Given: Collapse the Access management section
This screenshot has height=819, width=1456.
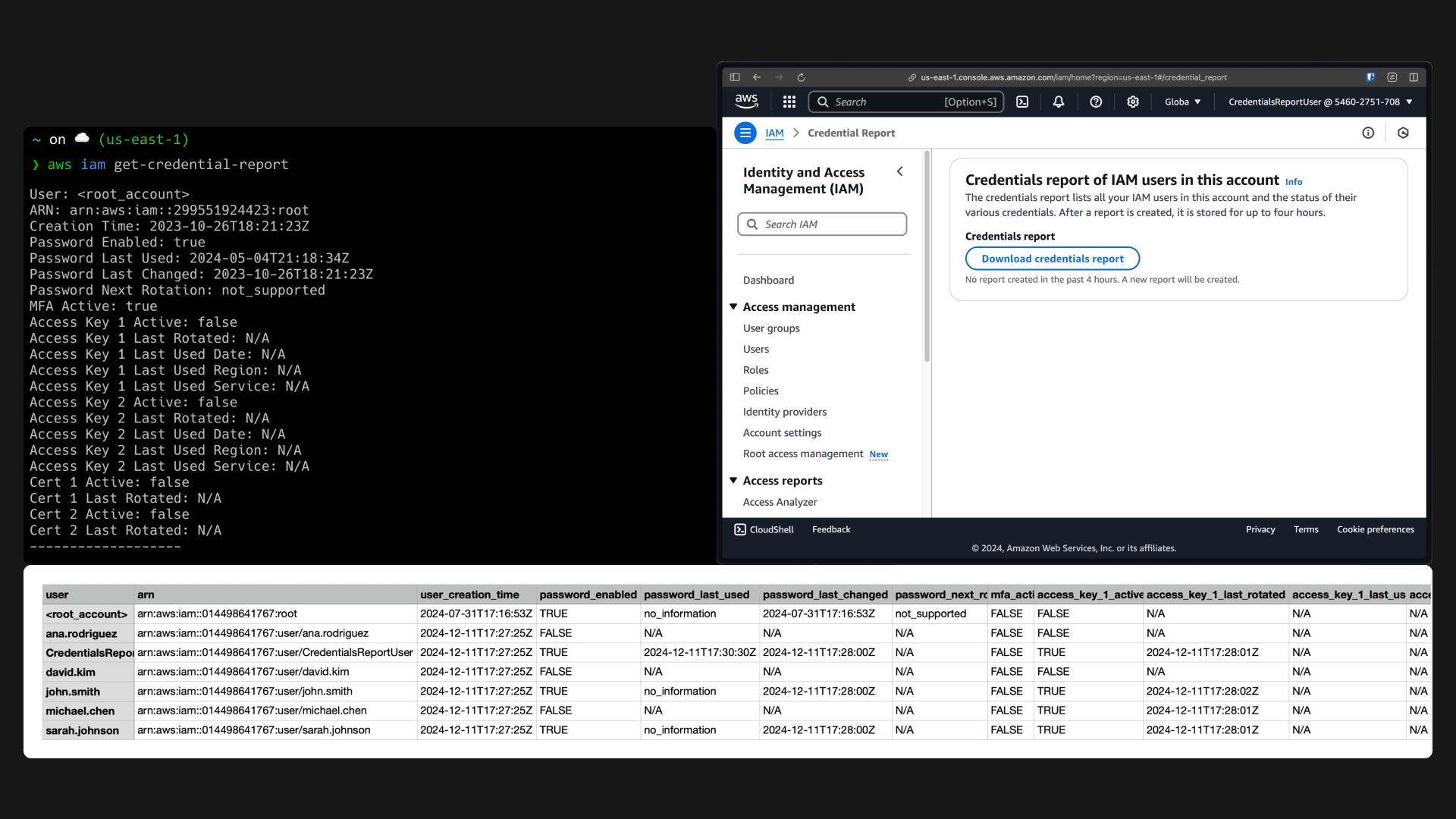Looking at the screenshot, I should pos(733,306).
